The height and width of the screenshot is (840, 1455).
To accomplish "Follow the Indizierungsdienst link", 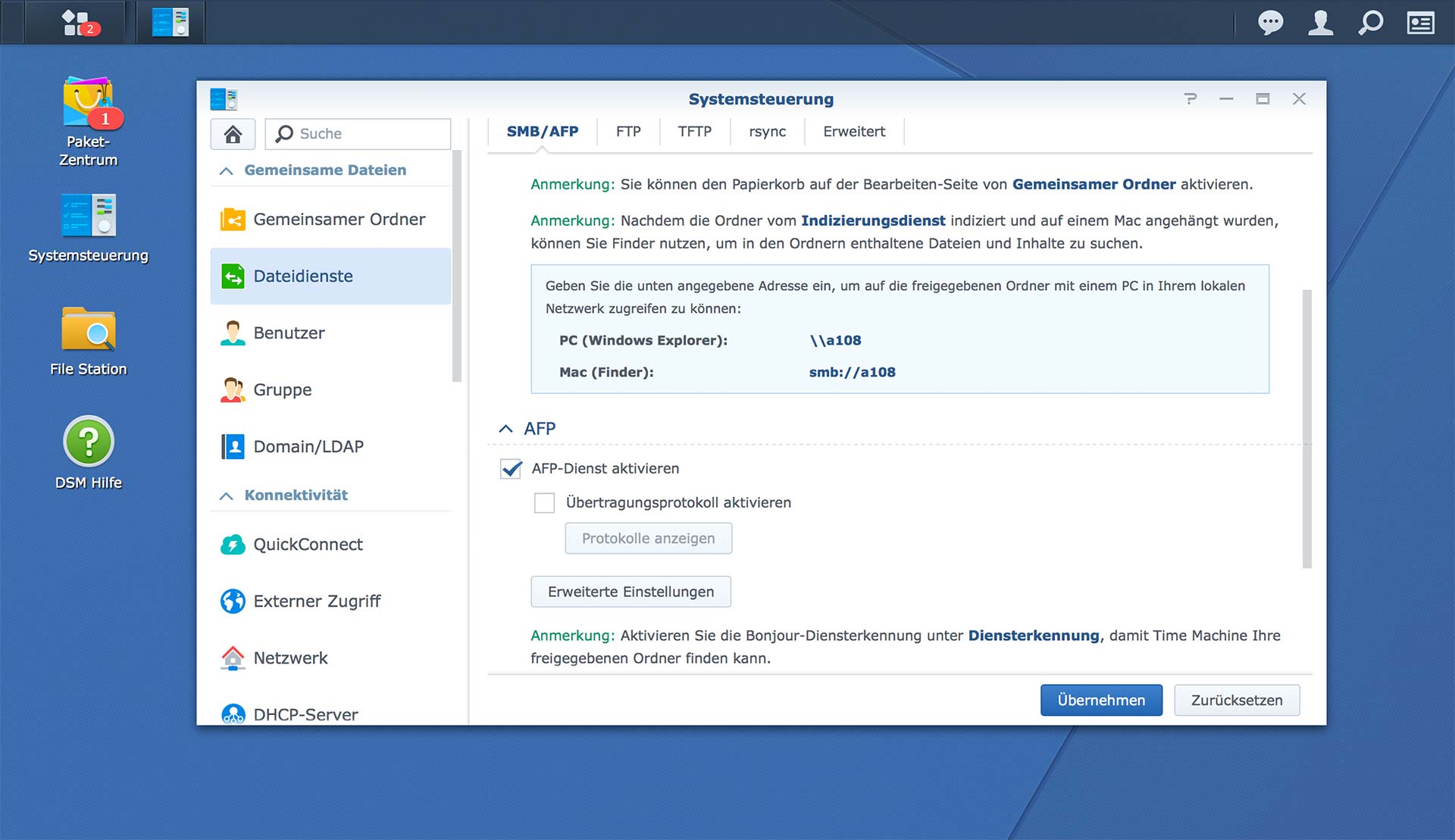I will [873, 220].
